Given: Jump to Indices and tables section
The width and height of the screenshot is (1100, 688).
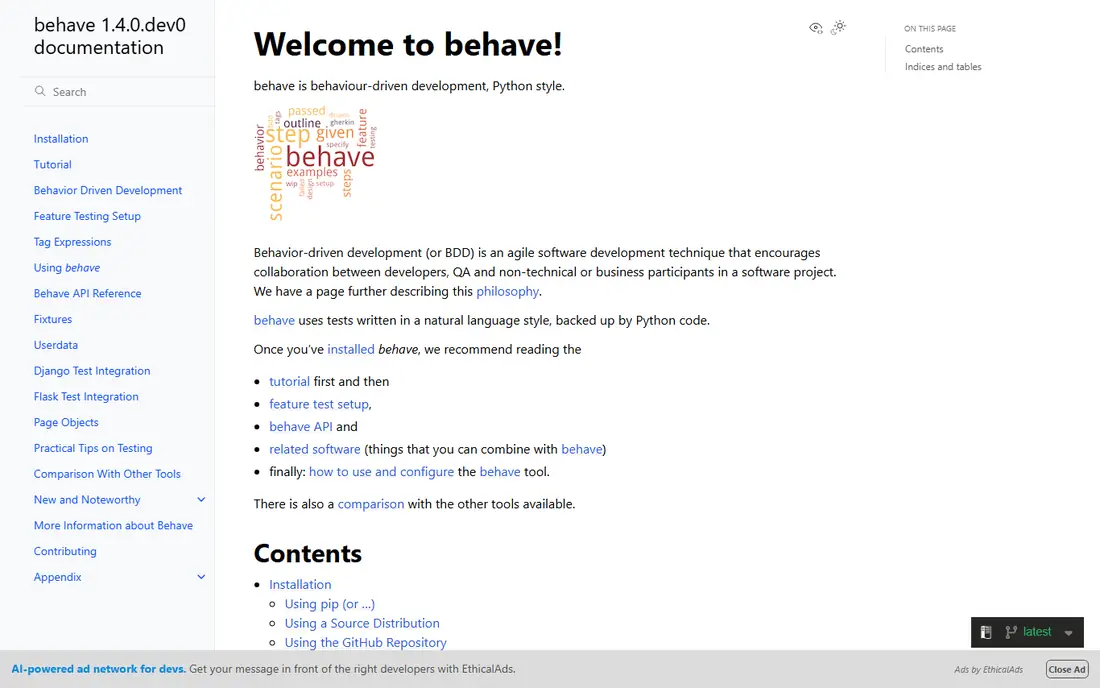Looking at the screenshot, I should click(x=943, y=67).
